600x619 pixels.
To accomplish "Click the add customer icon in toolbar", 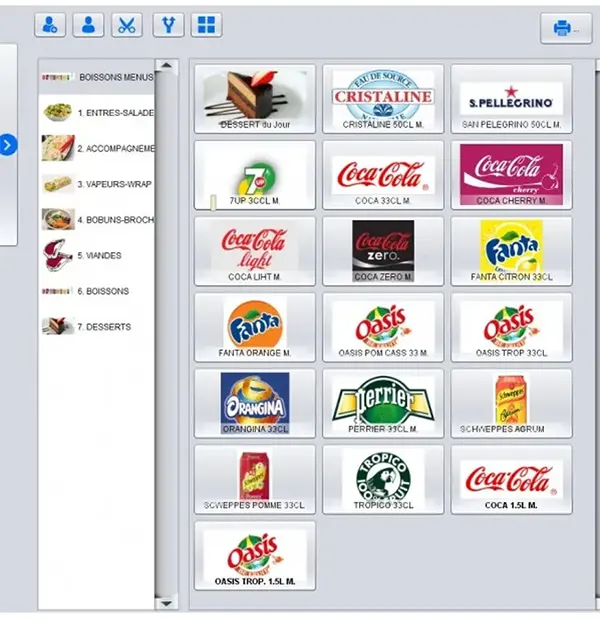I will (x=50, y=25).
